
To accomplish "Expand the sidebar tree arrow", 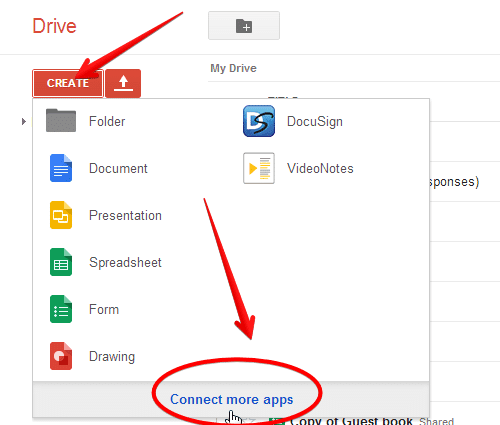I will pos(24,121).
